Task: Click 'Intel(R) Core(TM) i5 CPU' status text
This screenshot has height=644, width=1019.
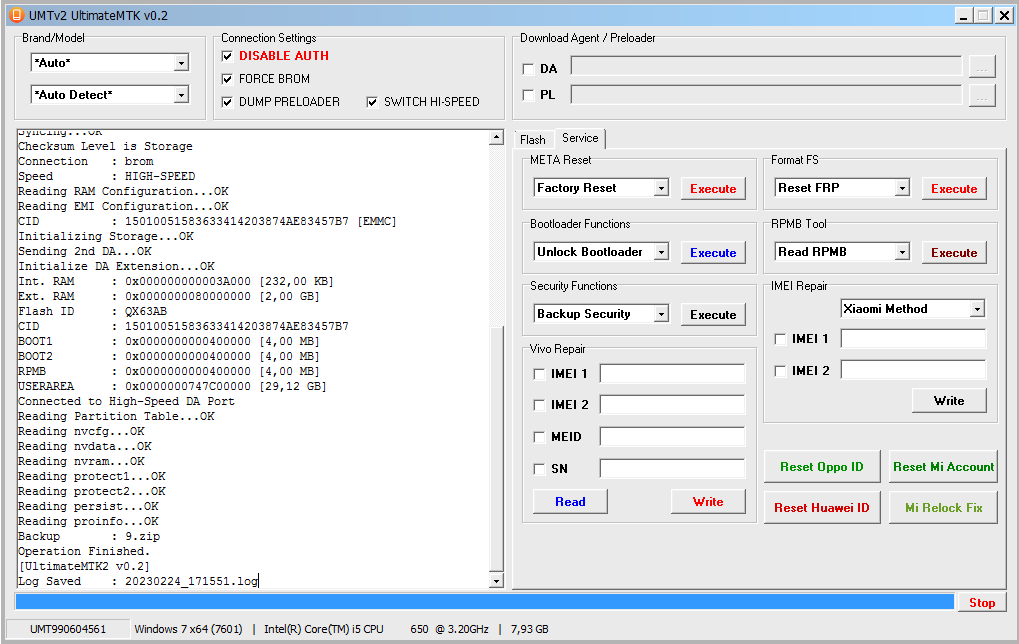Action: click(x=324, y=629)
